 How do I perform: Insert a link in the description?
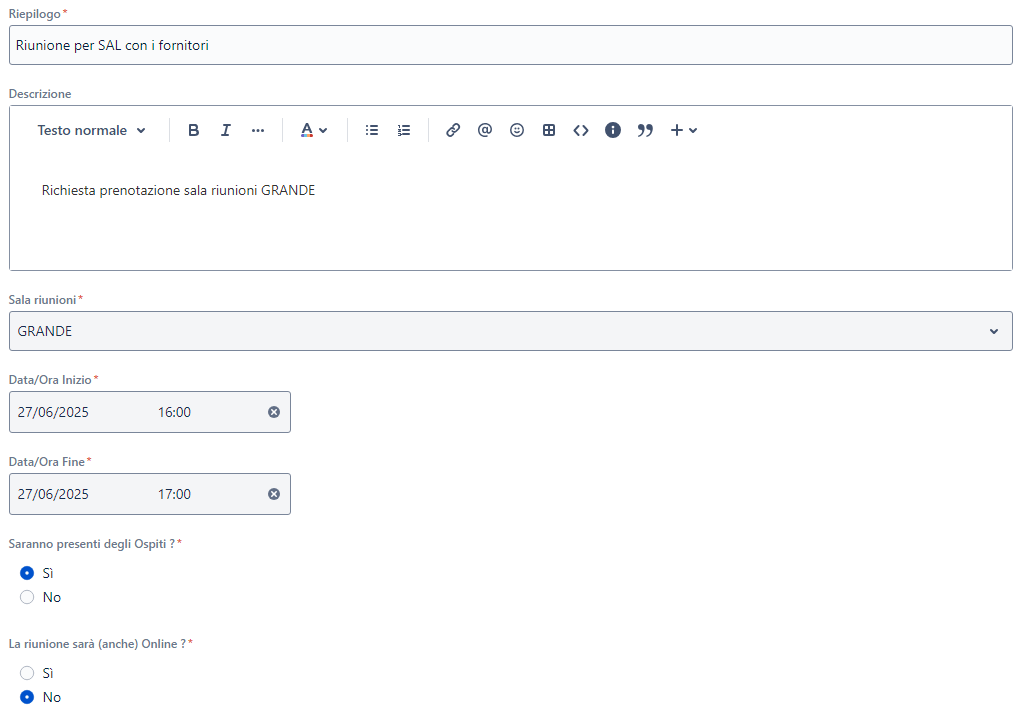click(453, 130)
